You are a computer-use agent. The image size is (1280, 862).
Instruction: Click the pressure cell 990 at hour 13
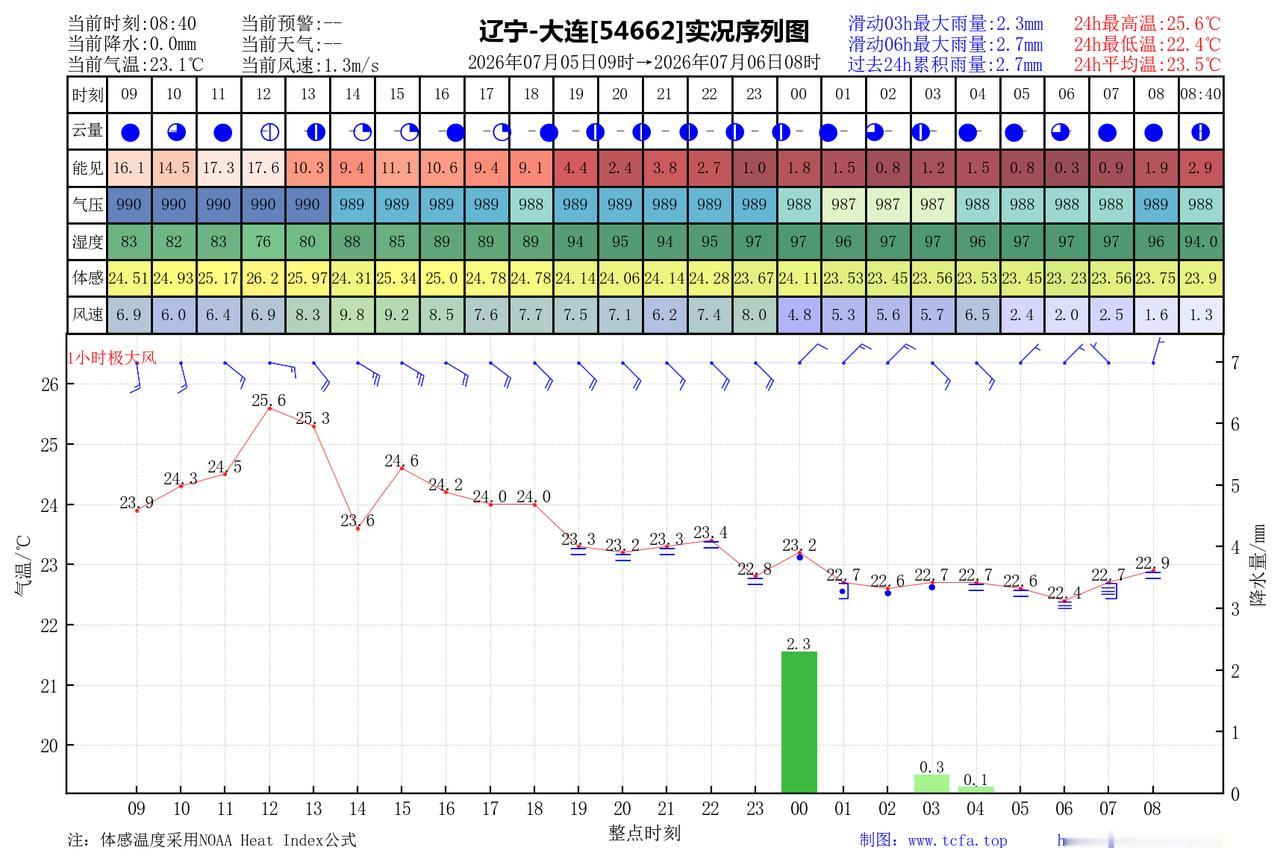pyautogui.click(x=308, y=204)
